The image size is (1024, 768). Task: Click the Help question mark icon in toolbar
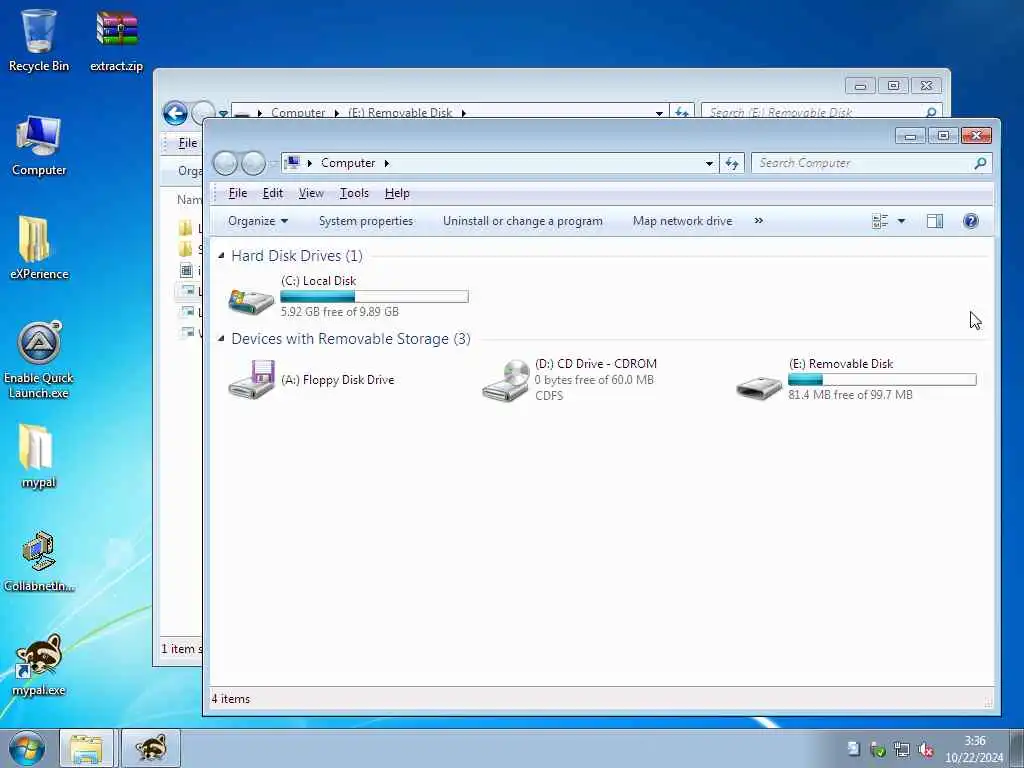[970, 221]
